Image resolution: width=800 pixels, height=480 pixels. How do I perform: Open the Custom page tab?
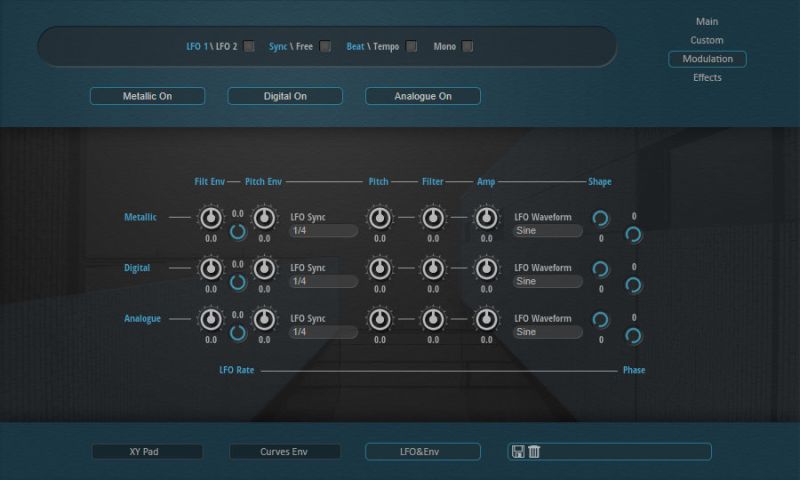click(707, 40)
